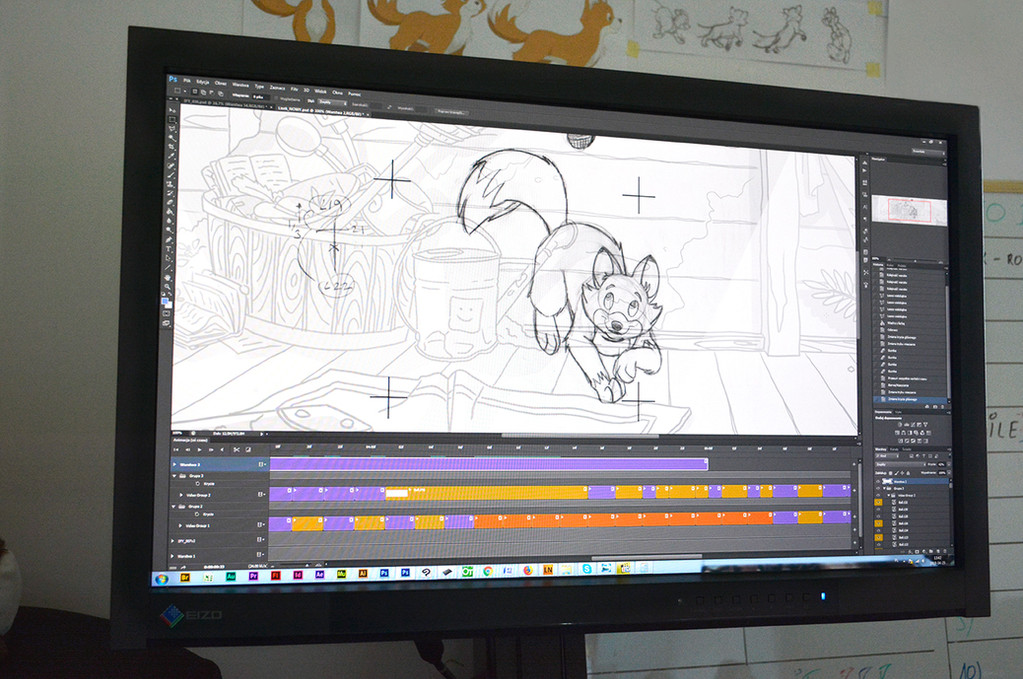Toggle the timeline audio mute speaker

[x=222, y=450]
